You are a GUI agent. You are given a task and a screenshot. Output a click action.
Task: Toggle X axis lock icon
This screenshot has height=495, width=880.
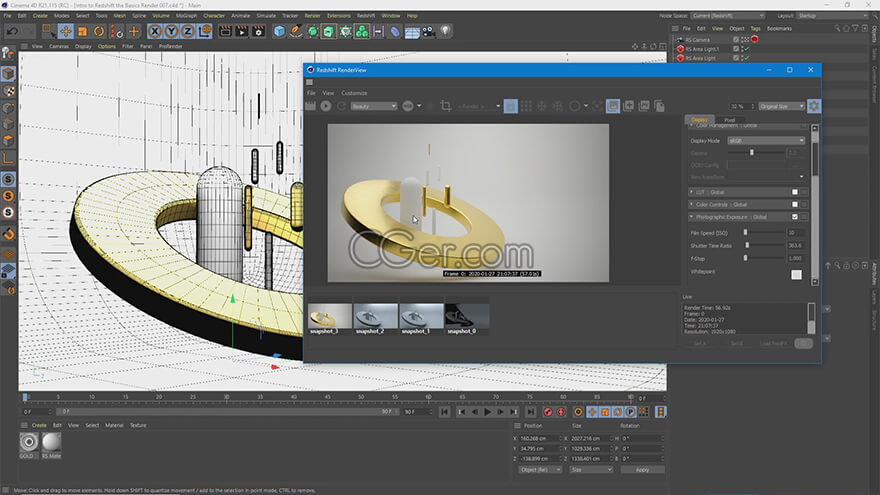click(155, 31)
